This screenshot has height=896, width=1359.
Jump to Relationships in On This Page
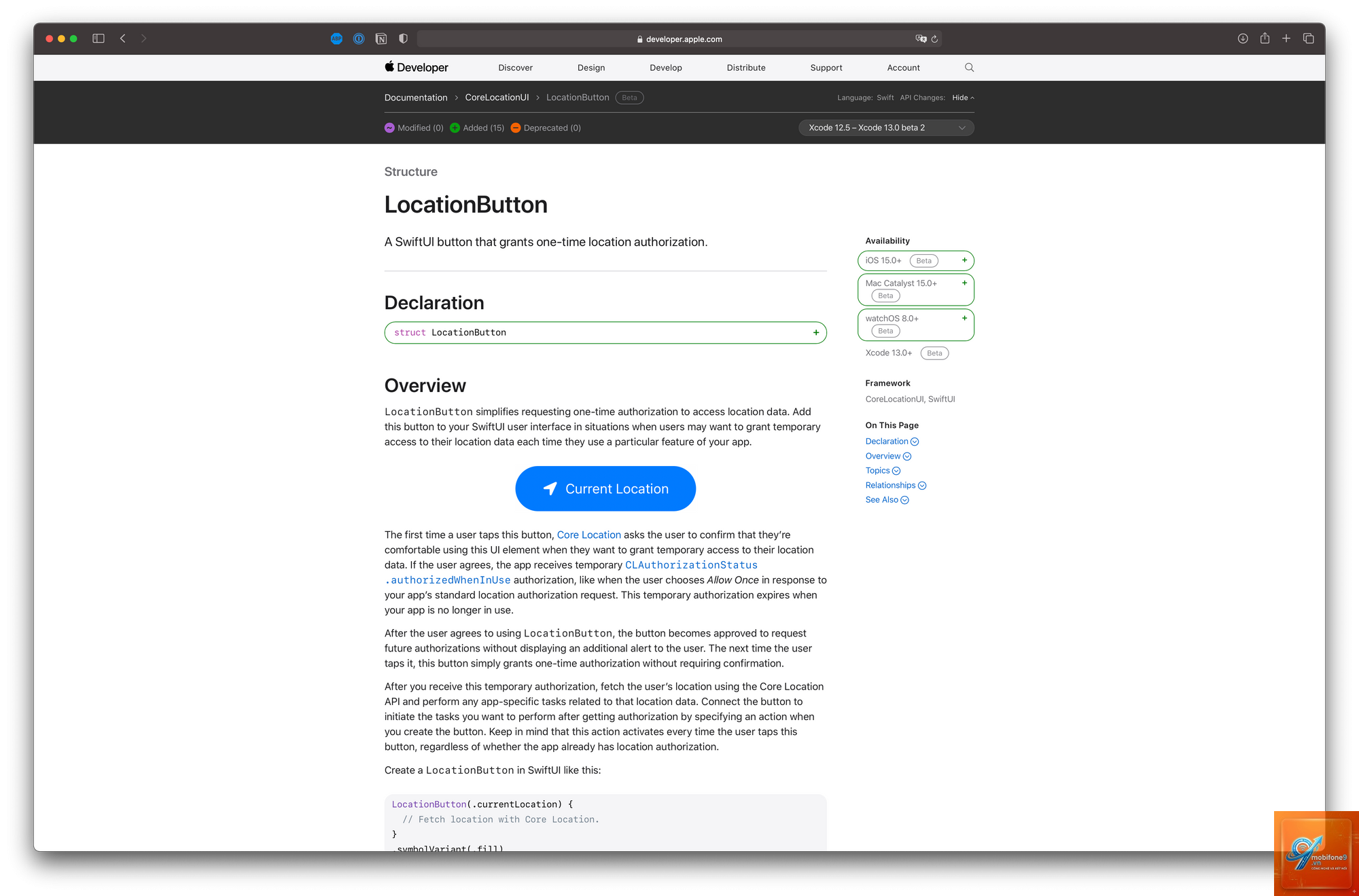[x=896, y=485]
